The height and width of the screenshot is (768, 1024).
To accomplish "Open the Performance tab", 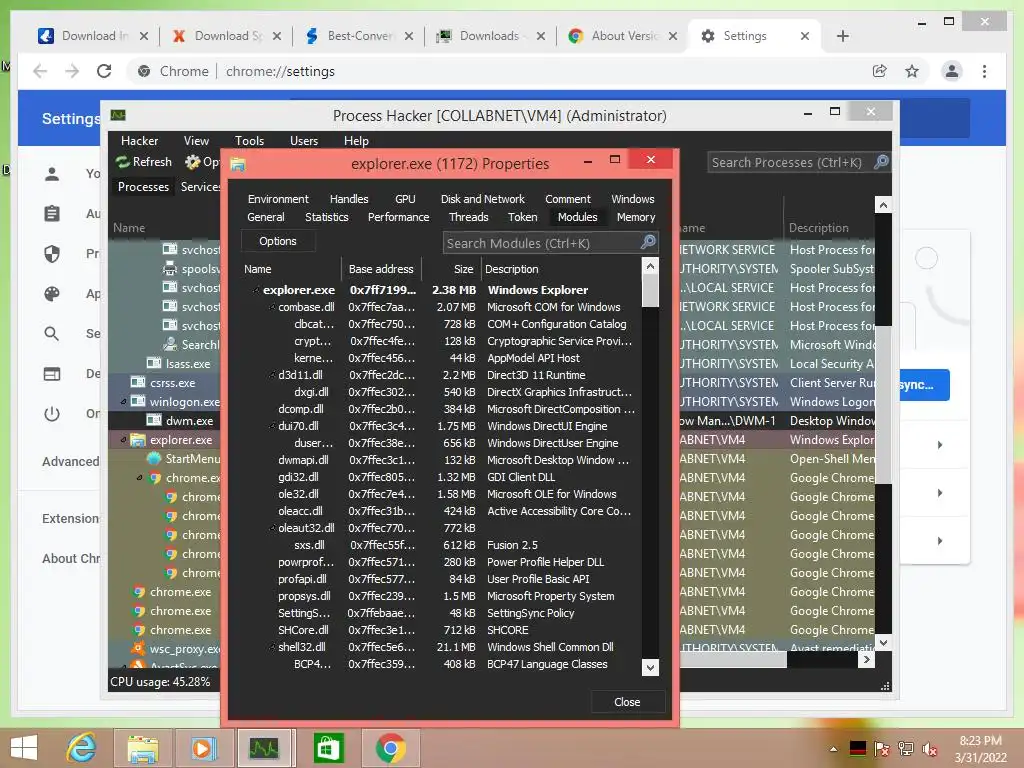I will tap(398, 217).
